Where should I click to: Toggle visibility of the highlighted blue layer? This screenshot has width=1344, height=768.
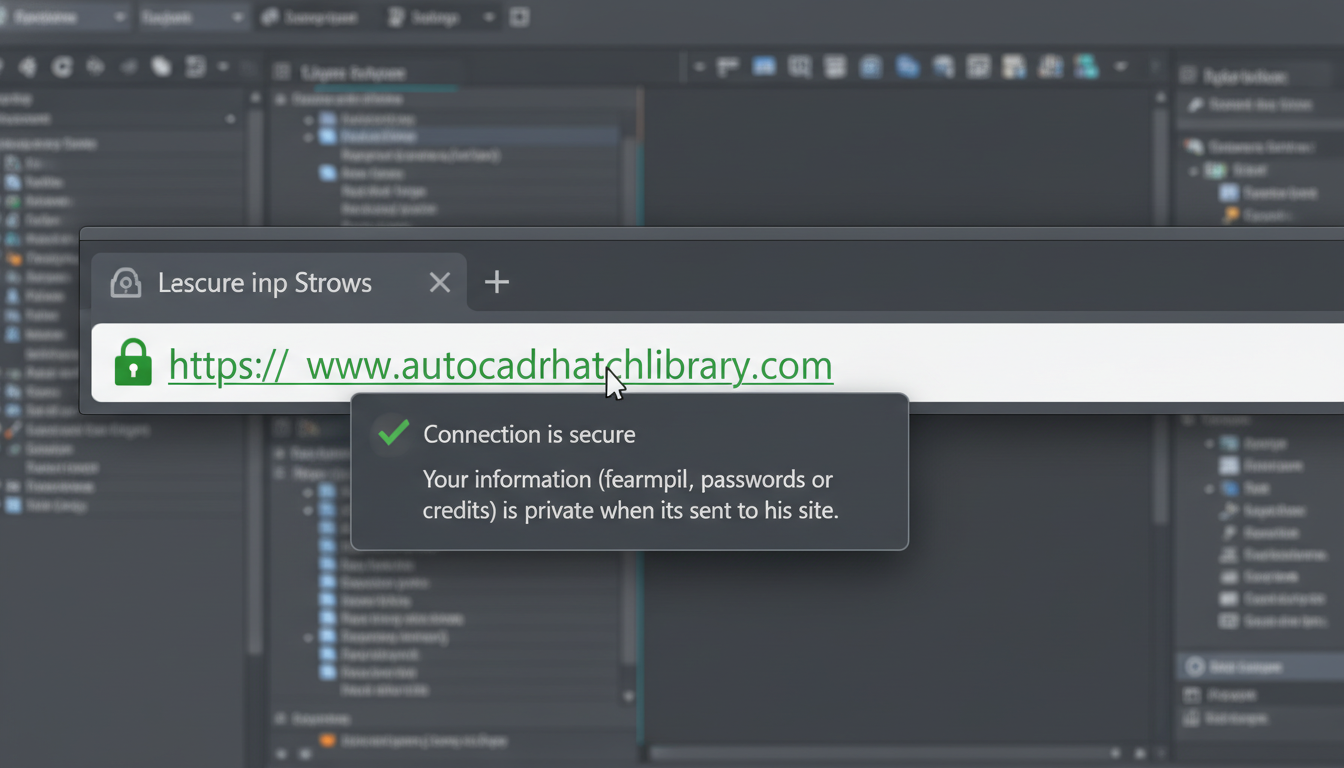327,137
